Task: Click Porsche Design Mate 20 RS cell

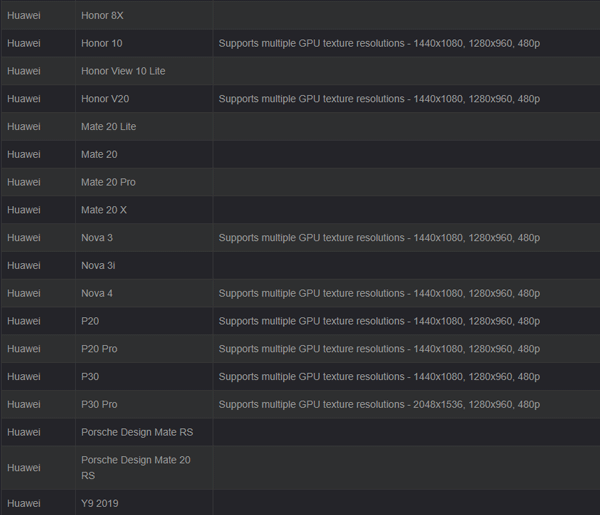Action: (135, 468)
